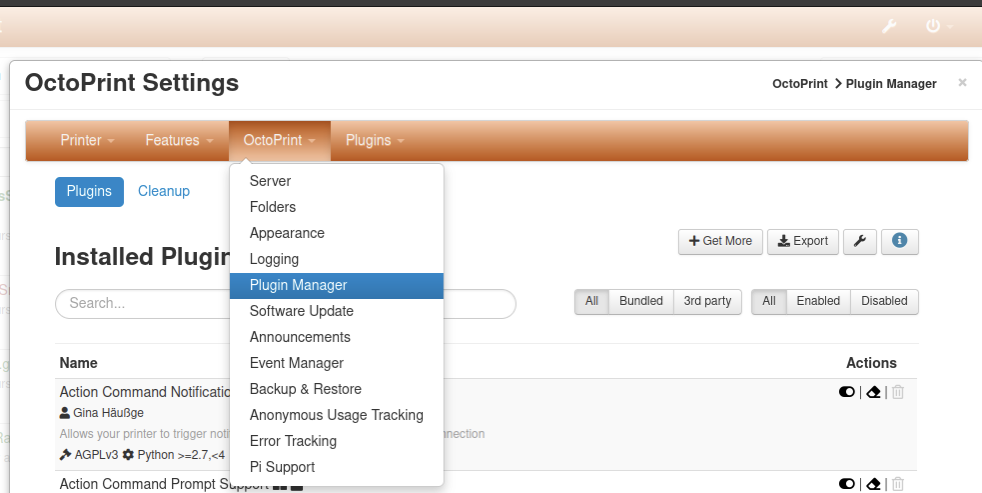Select All in the bundled/3rd party filter
The image size is (982, 493).
click(592, 301)
